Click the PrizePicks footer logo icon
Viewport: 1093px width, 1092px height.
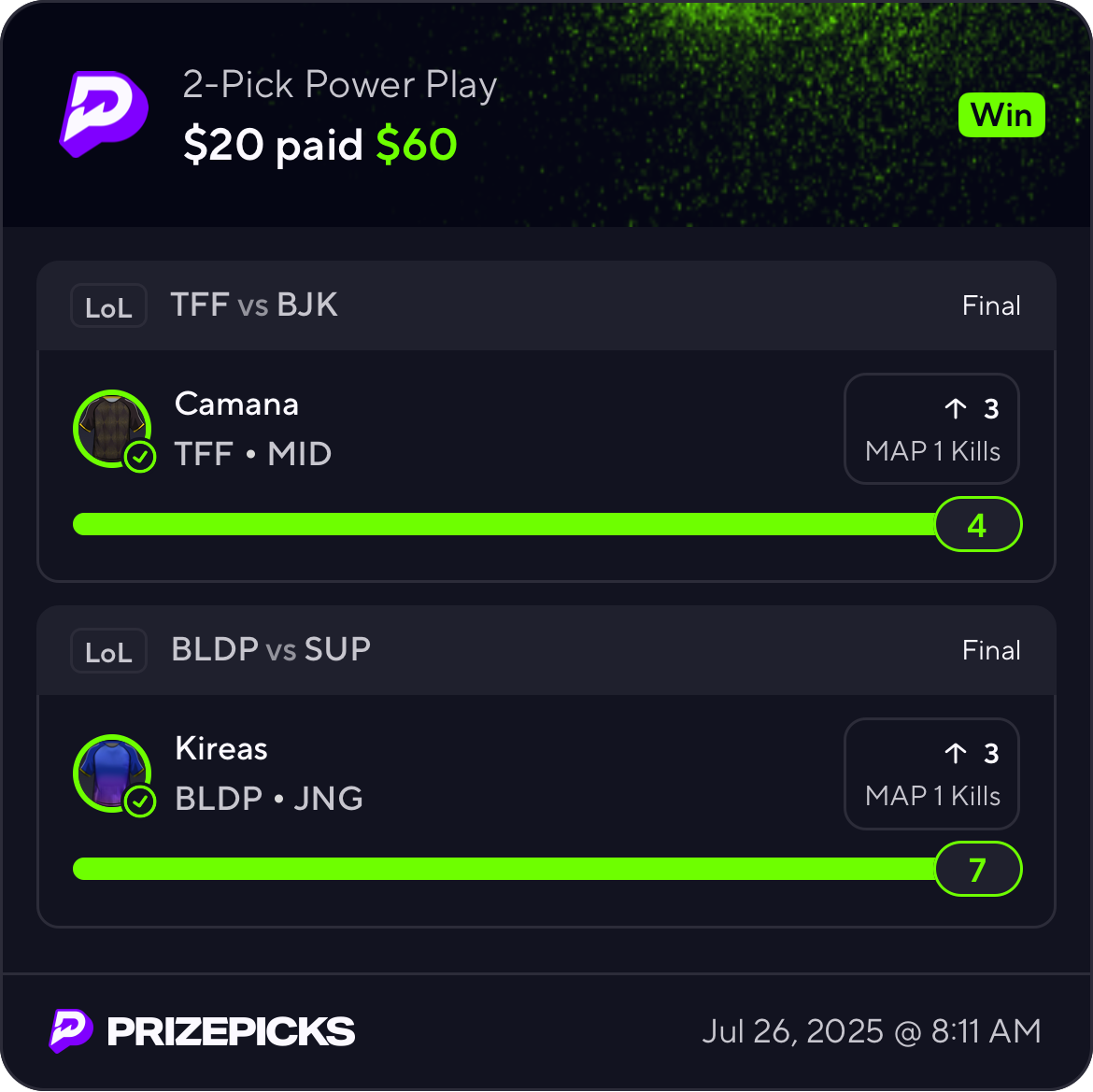click(71, 1030)
